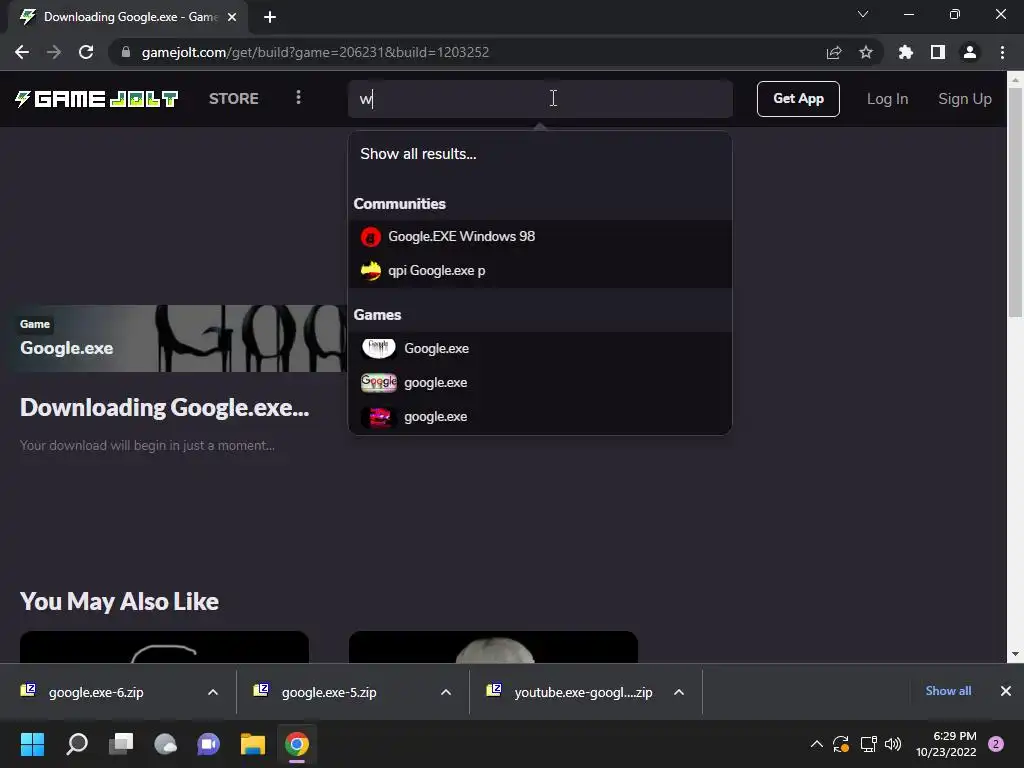
Task: Open the STORE page
Action: pos(234,99)
